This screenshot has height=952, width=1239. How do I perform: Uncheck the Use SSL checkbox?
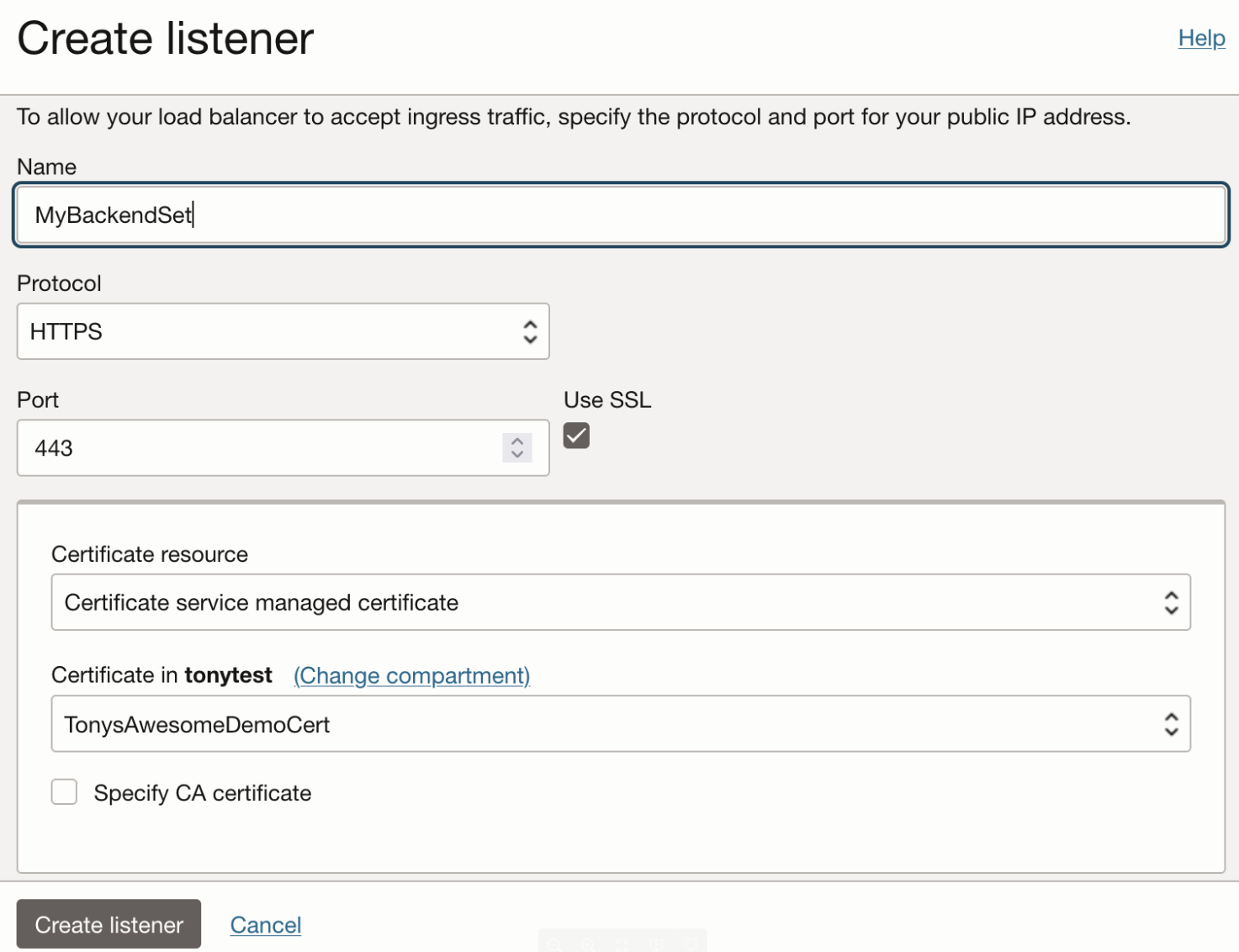click(575, 435)
